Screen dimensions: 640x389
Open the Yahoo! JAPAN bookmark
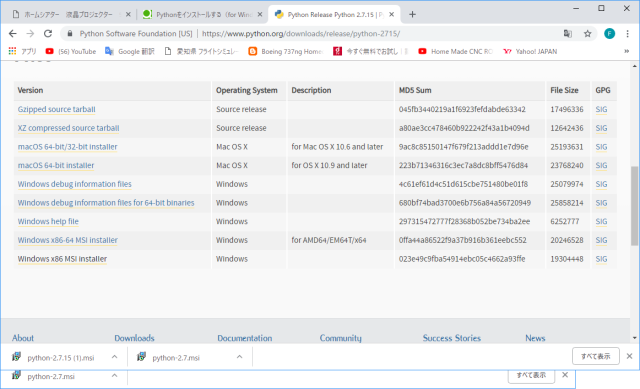point(530,51)
